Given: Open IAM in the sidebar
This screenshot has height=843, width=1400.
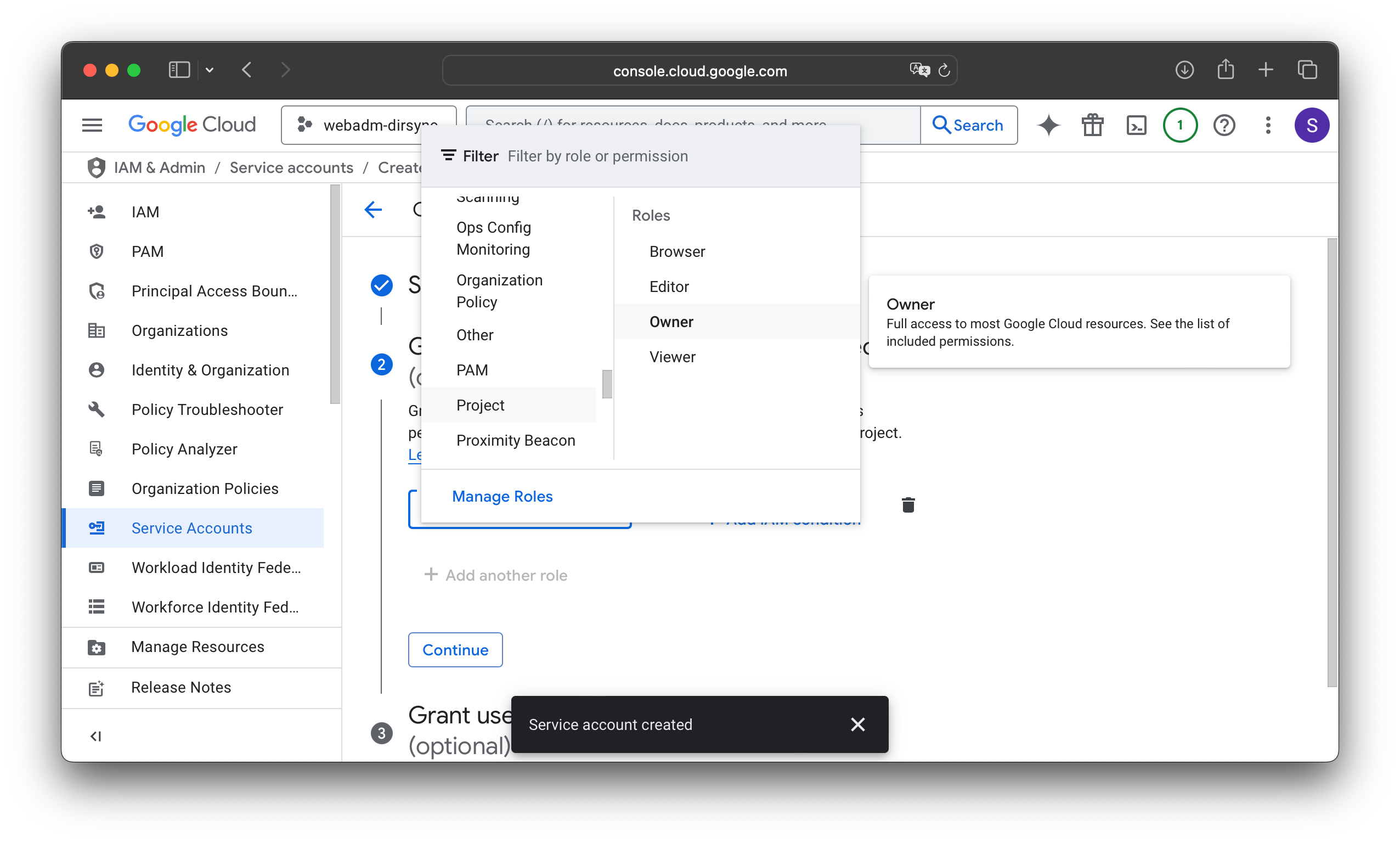Looking at the screenshot, I should coord(193,212).
